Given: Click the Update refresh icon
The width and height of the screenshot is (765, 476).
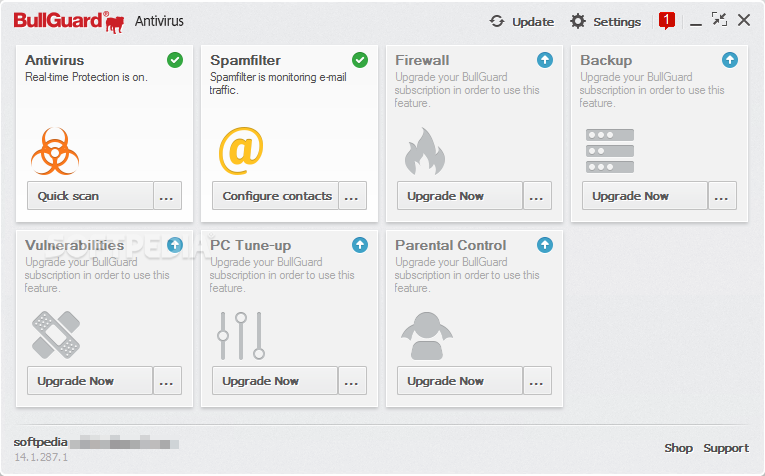Looking at the screenshot, I should (497, 21).
